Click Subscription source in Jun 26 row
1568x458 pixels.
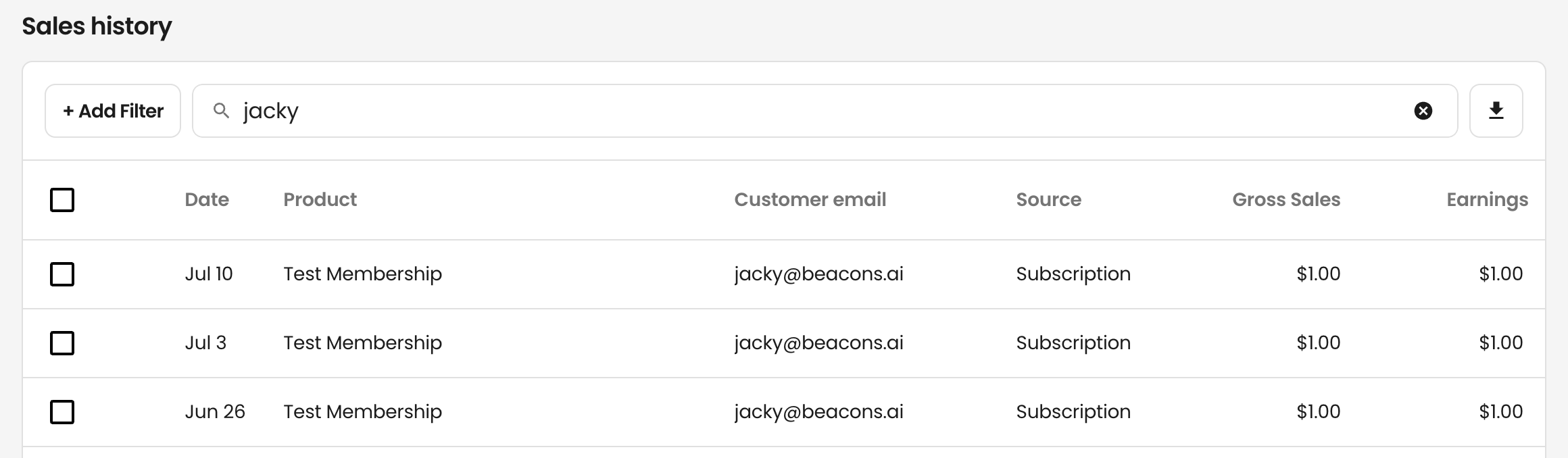click(1073, 412)
